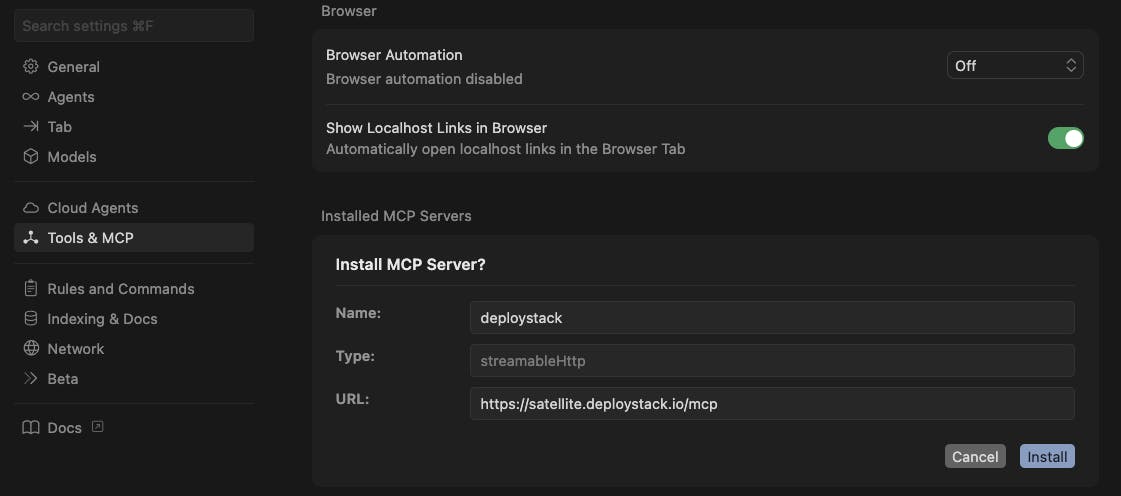Click the Network globe icon
Screen dimensions: 1121x496
(x=31, y=349)
